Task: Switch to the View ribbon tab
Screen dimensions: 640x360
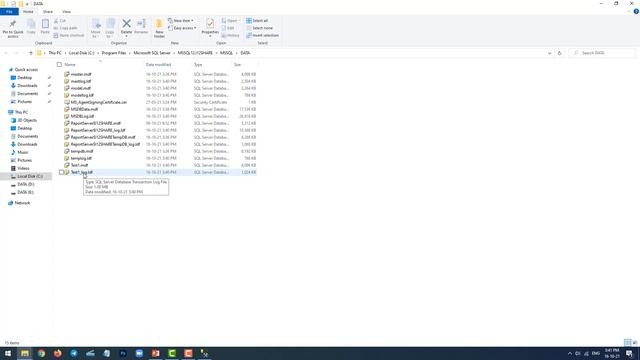Action: [x=66, y=11]
